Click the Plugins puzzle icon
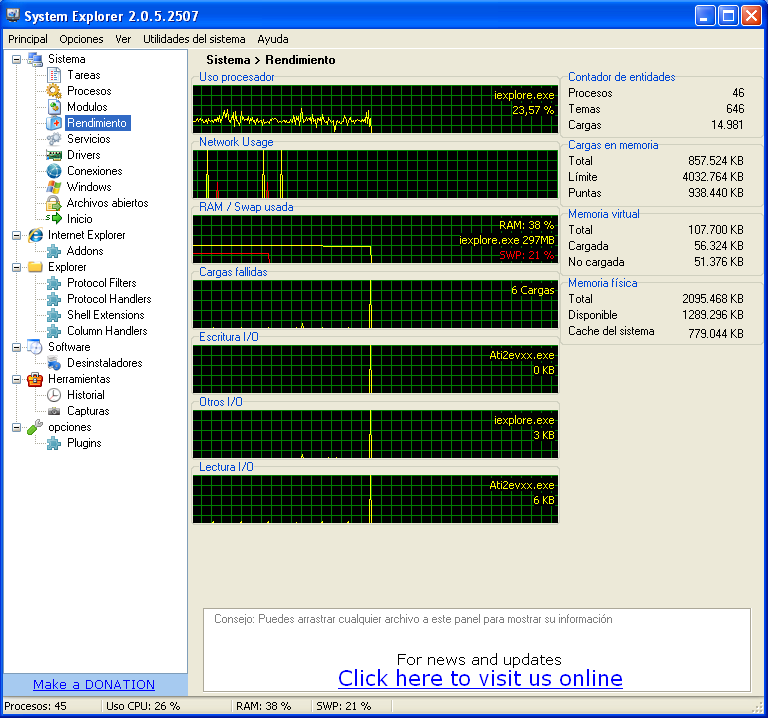 pos(54,443)
